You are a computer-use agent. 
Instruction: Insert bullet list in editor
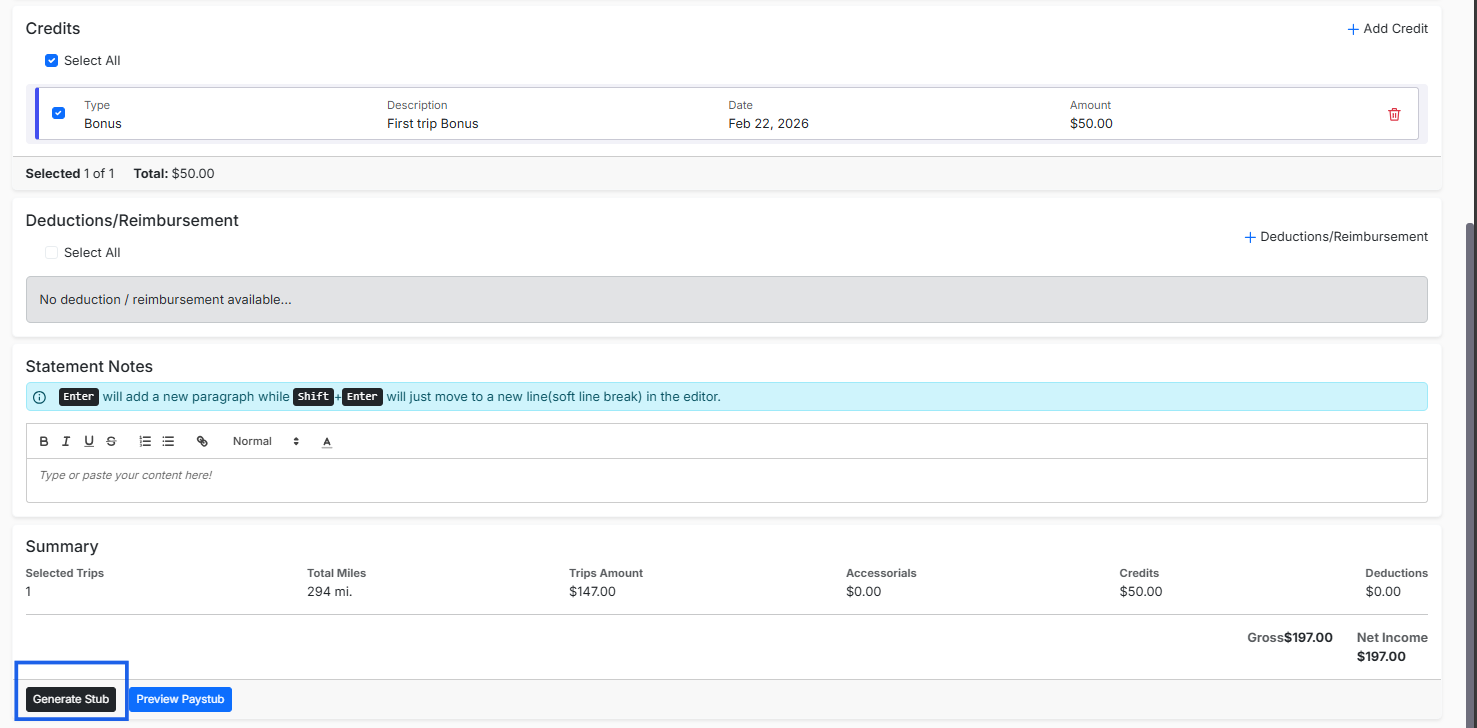tap(168, 441)
